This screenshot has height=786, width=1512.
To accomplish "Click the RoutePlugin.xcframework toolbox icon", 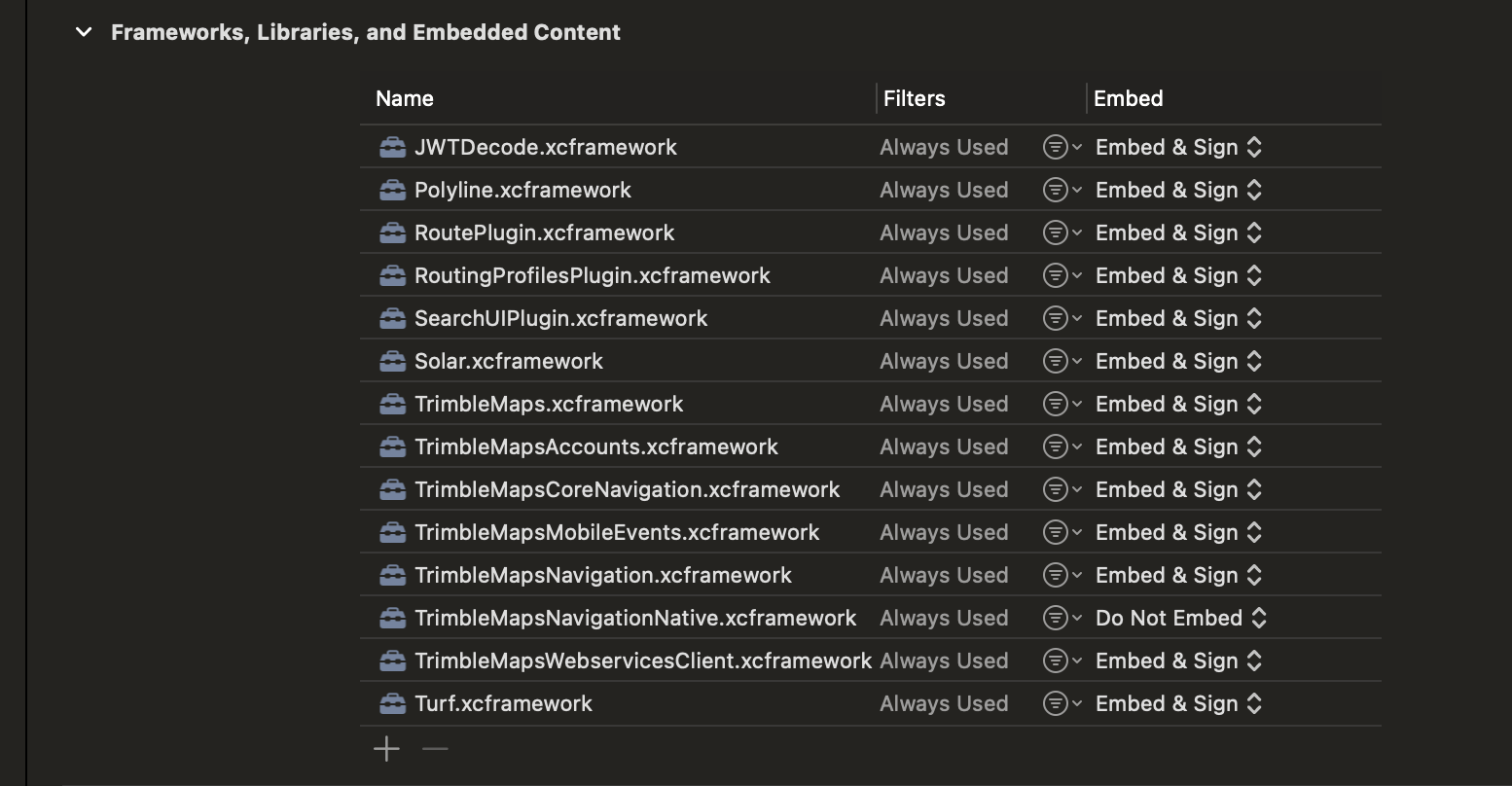I will point(392,232).
